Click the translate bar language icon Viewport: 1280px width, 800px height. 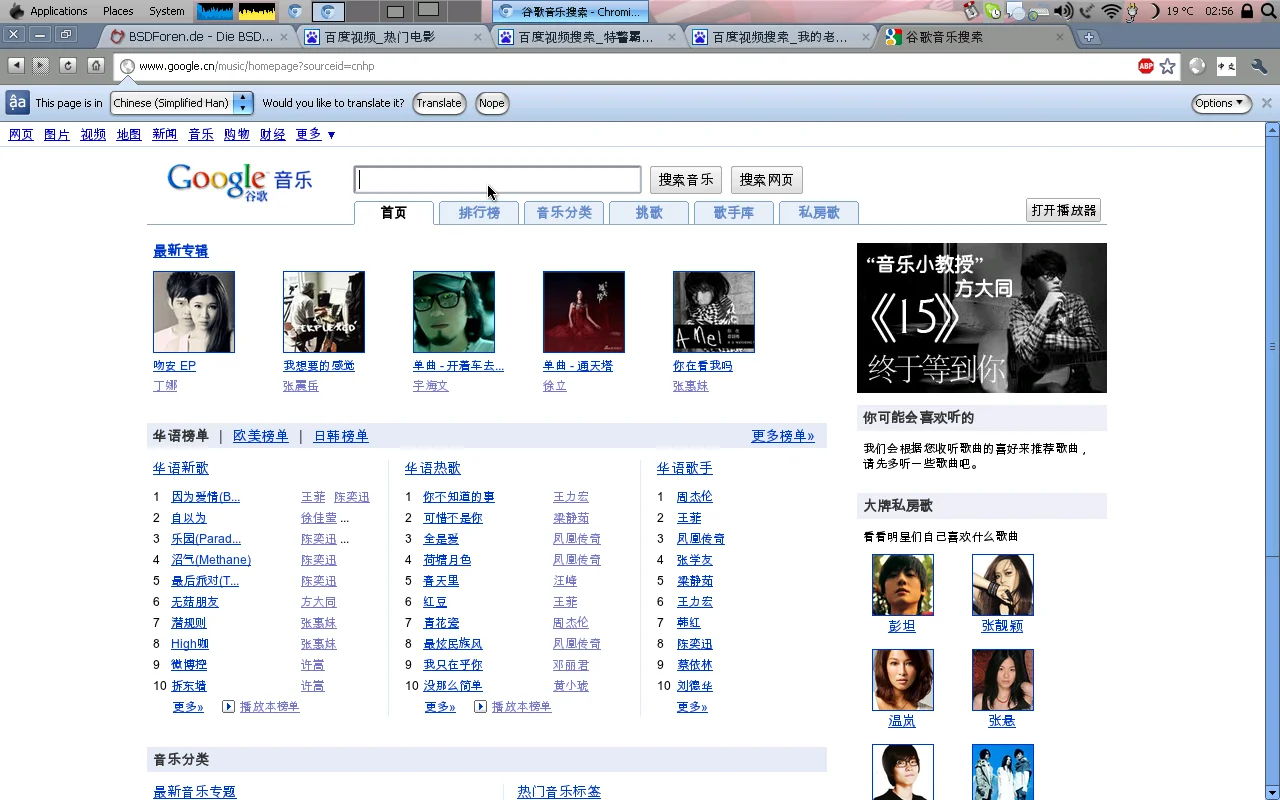tap(17, 103)
